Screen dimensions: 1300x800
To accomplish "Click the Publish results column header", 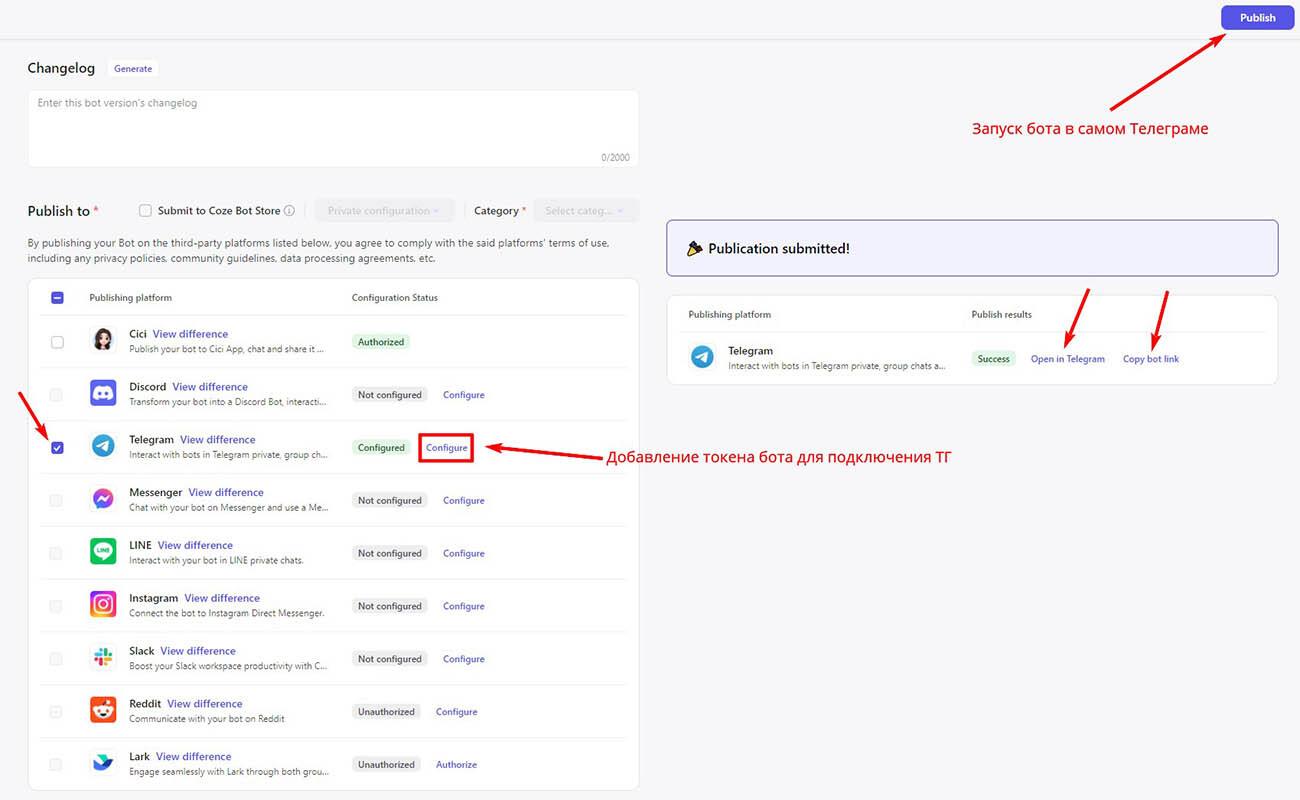I will pos(1001,315).
